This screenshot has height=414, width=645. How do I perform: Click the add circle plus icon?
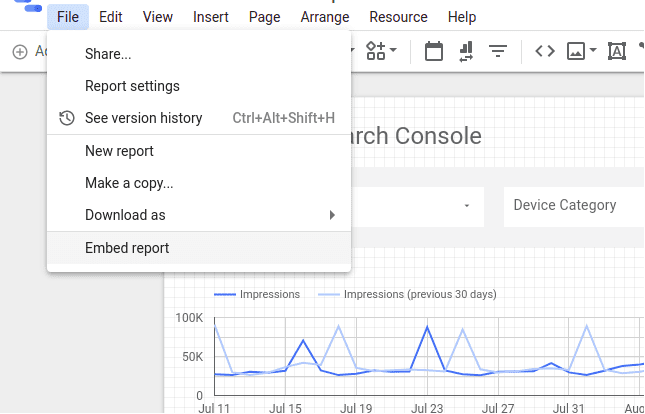tap(20, 52)
